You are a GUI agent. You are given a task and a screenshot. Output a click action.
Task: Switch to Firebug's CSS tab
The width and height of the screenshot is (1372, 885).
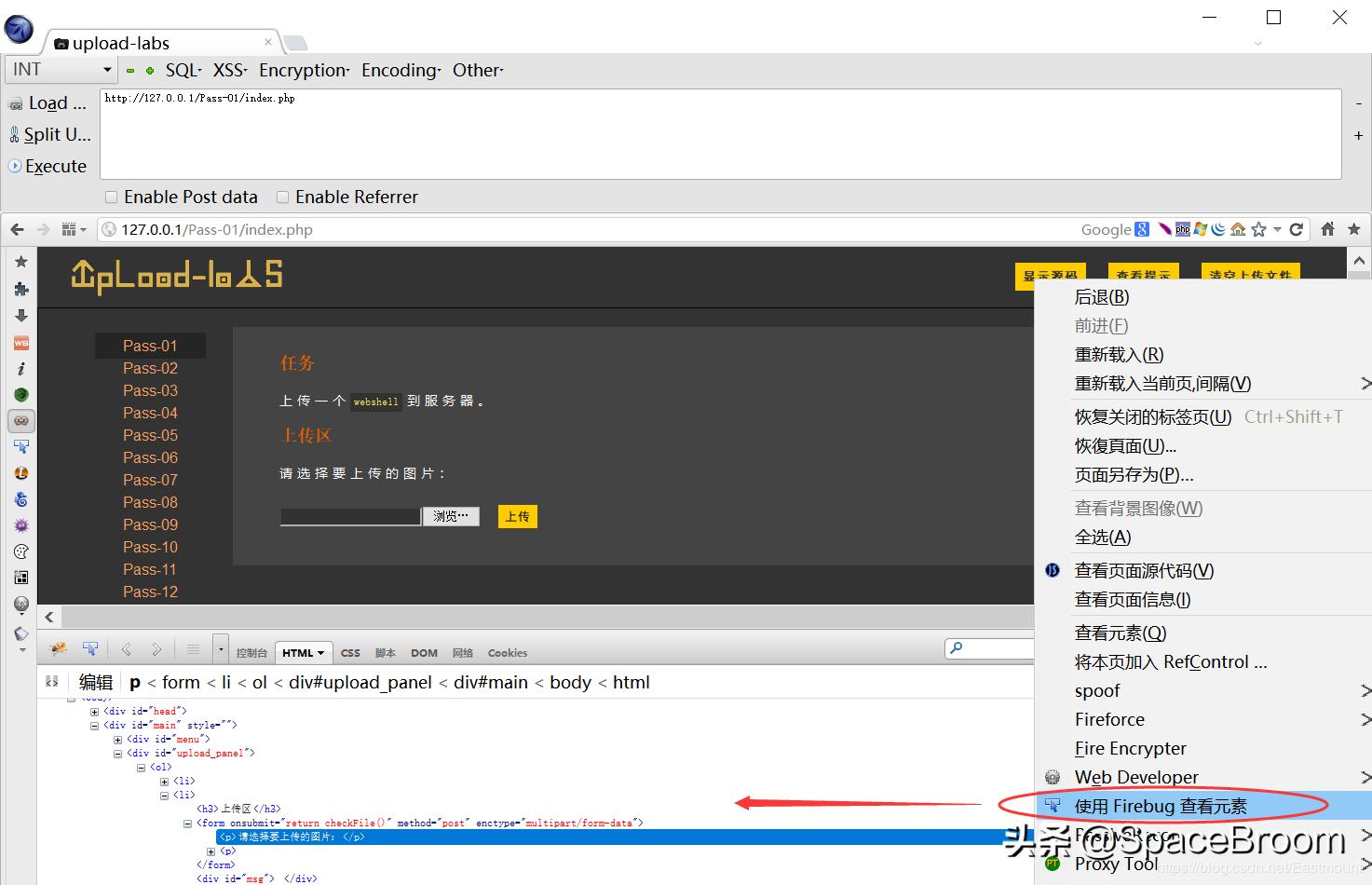350,652
